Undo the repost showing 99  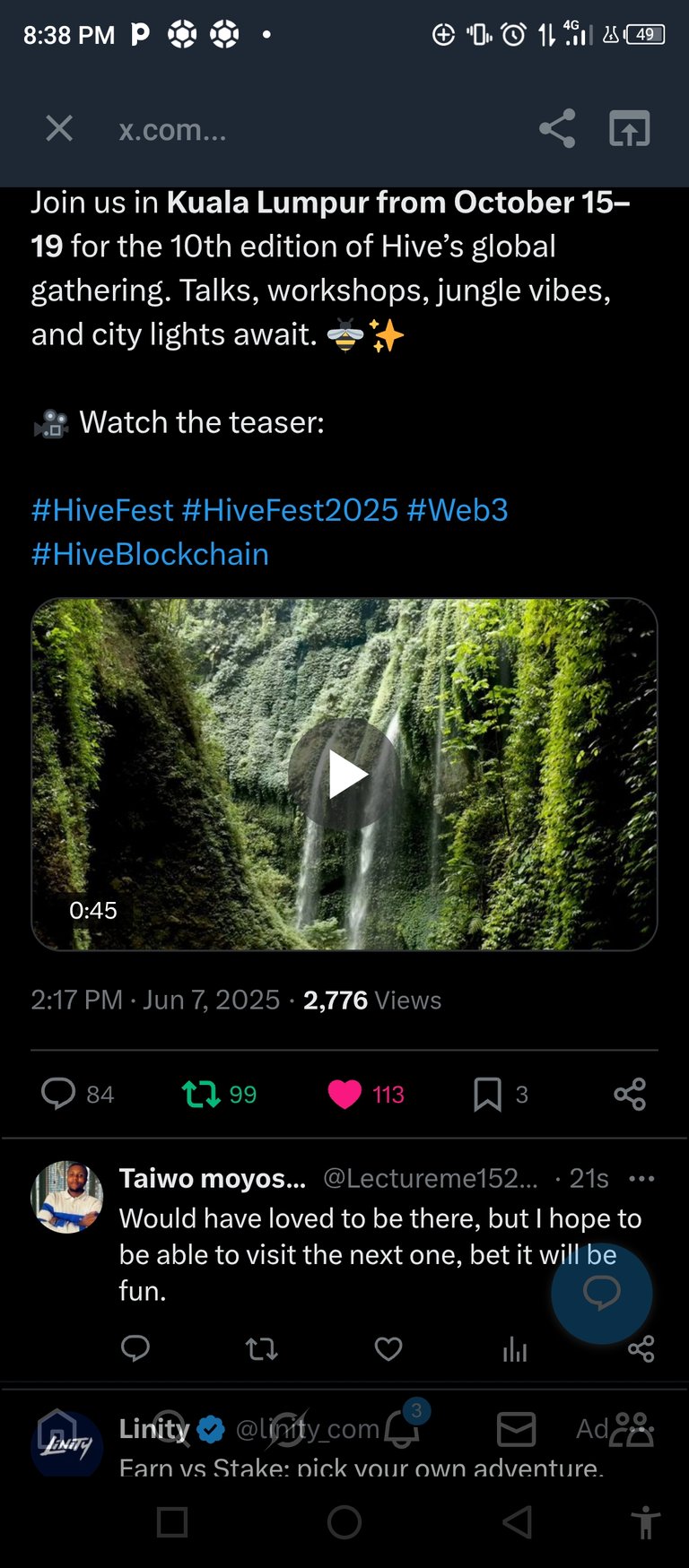point(219,1094)
